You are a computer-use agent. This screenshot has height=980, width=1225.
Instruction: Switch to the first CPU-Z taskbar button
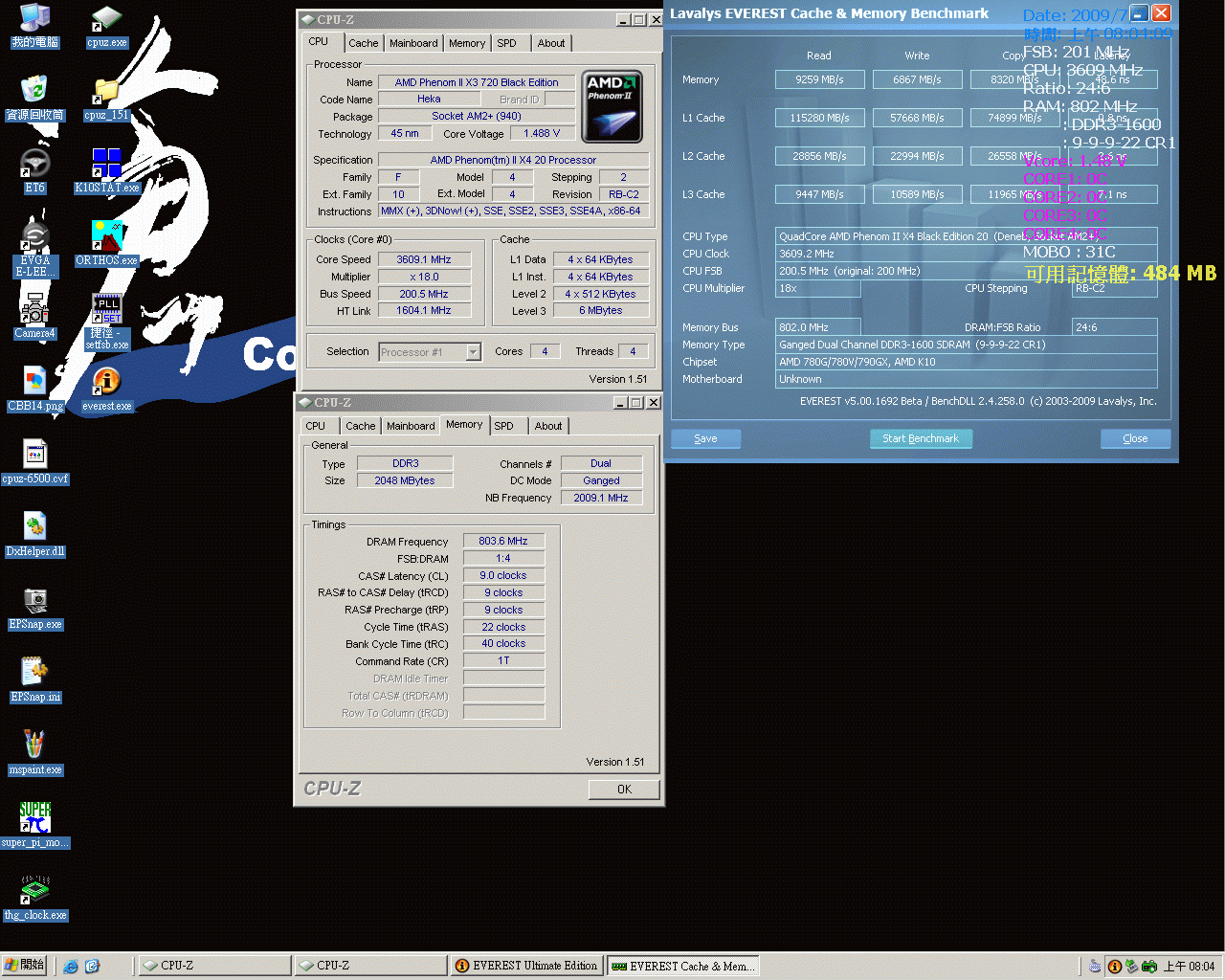(x=215, y=966)
